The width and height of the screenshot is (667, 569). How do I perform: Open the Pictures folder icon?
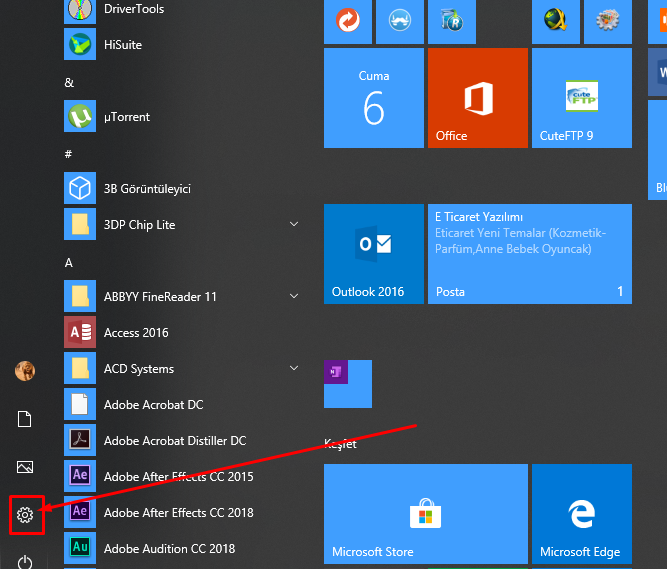(25, 467)
